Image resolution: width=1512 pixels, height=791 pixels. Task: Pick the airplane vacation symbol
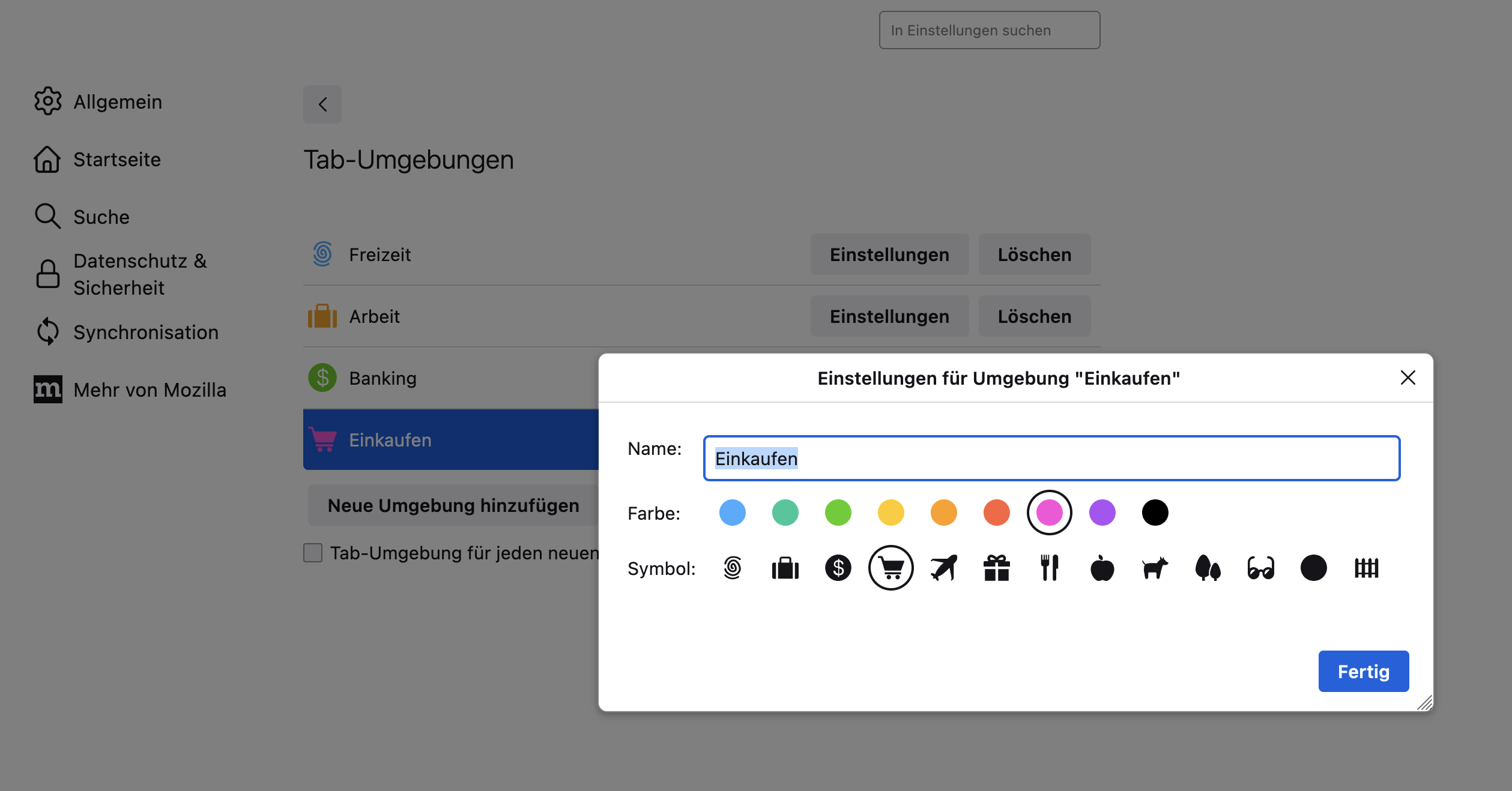(x=943, y=568)
